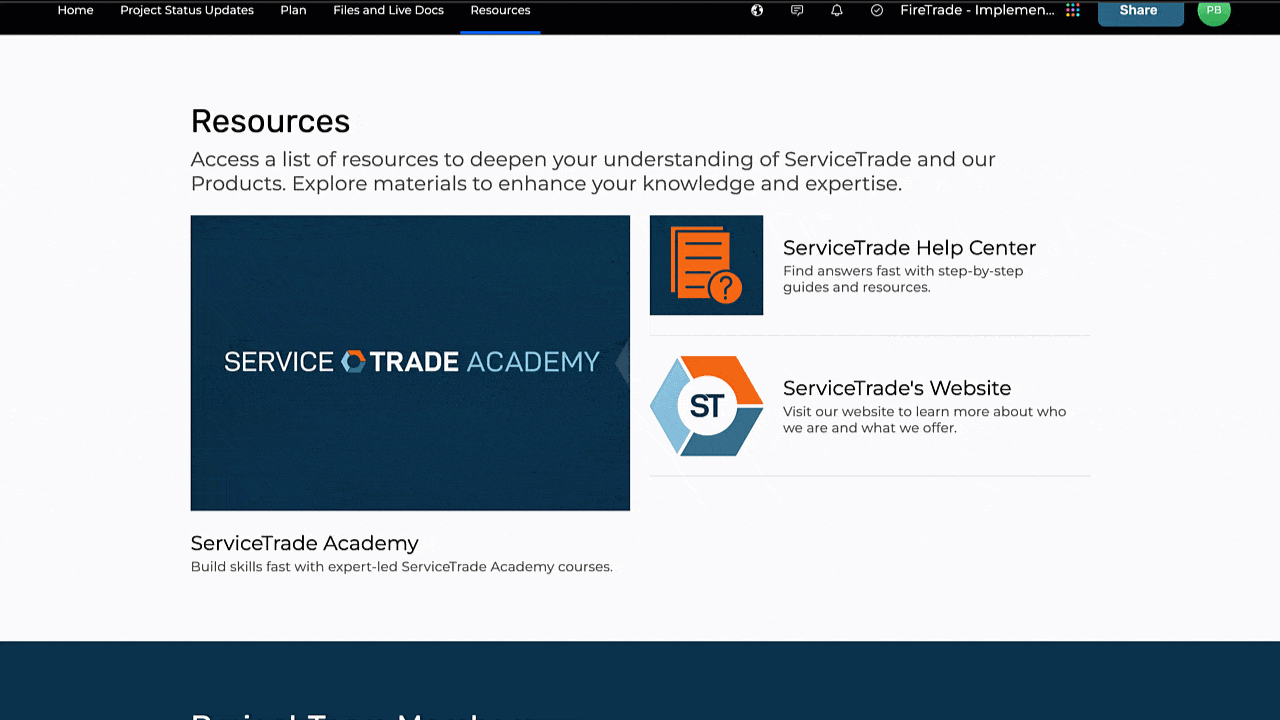Go to the Home tab
The width and height of the screenshot is (1280, 720).
point(75,10)
